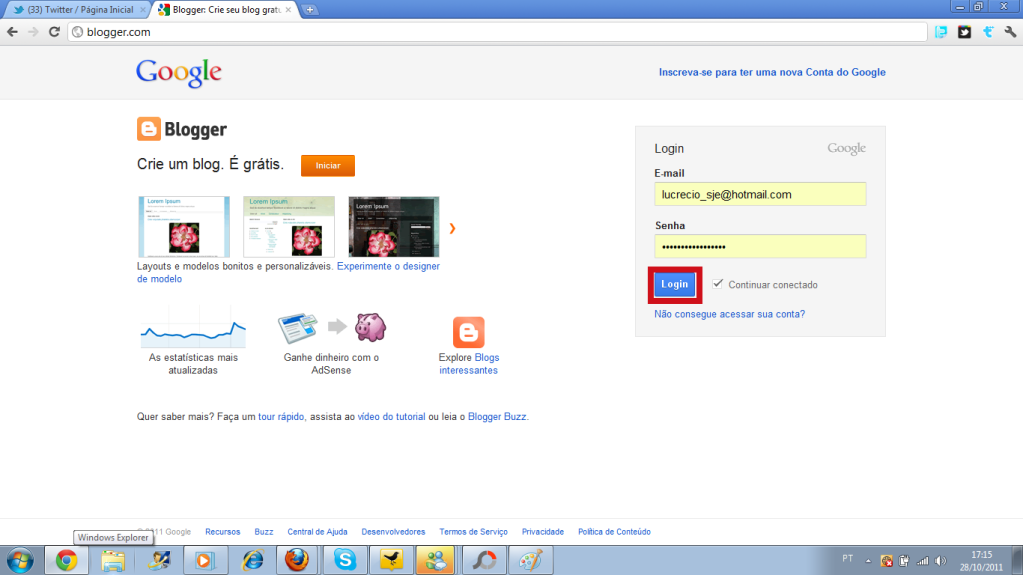Open Chrome wrench settings menu
The width and height of the screenshot is (1023, 575).
pos(1010,32)
